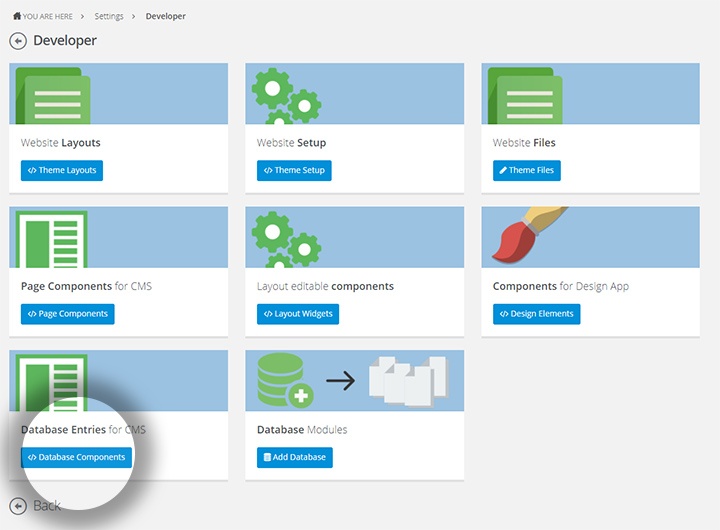
Task: Open Theme Layouts button
Action: [62, 170]
